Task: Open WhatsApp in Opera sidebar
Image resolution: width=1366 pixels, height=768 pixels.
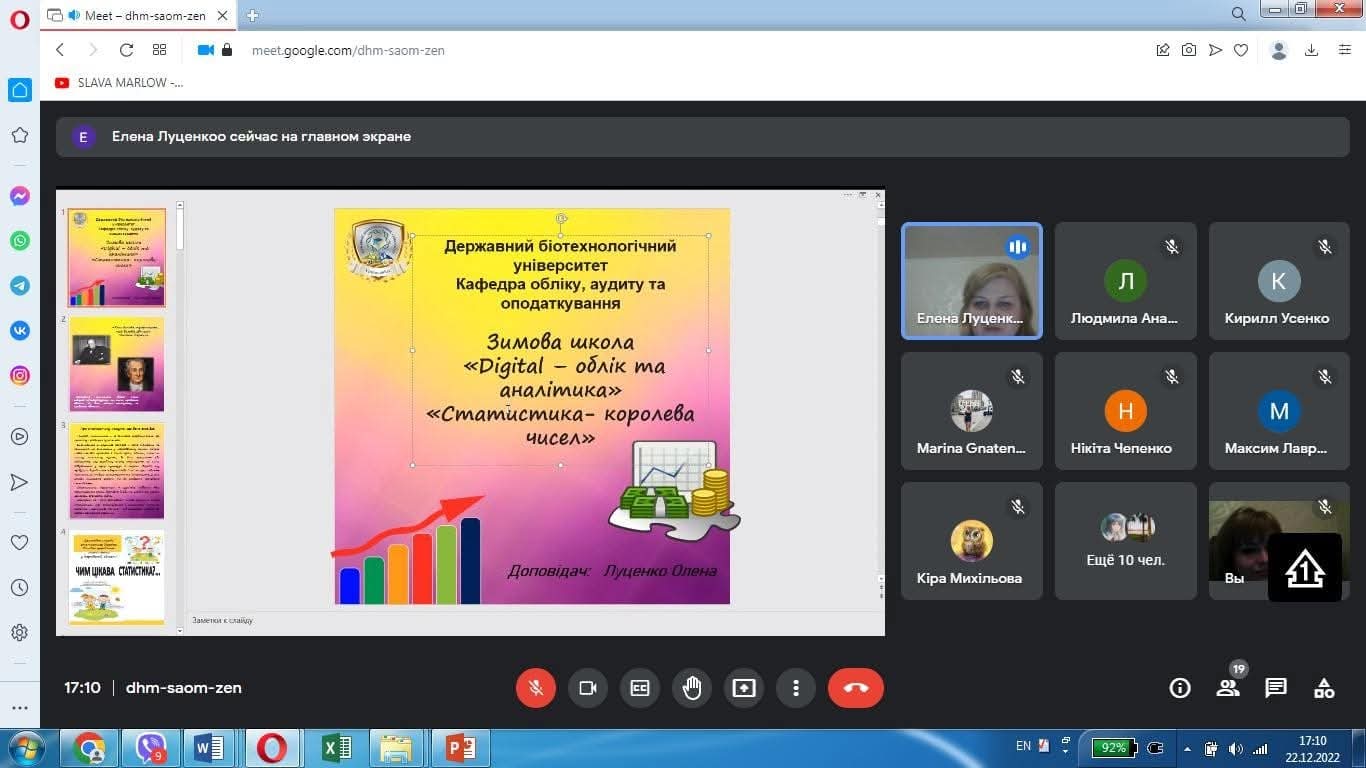Action: coord(20,241)
